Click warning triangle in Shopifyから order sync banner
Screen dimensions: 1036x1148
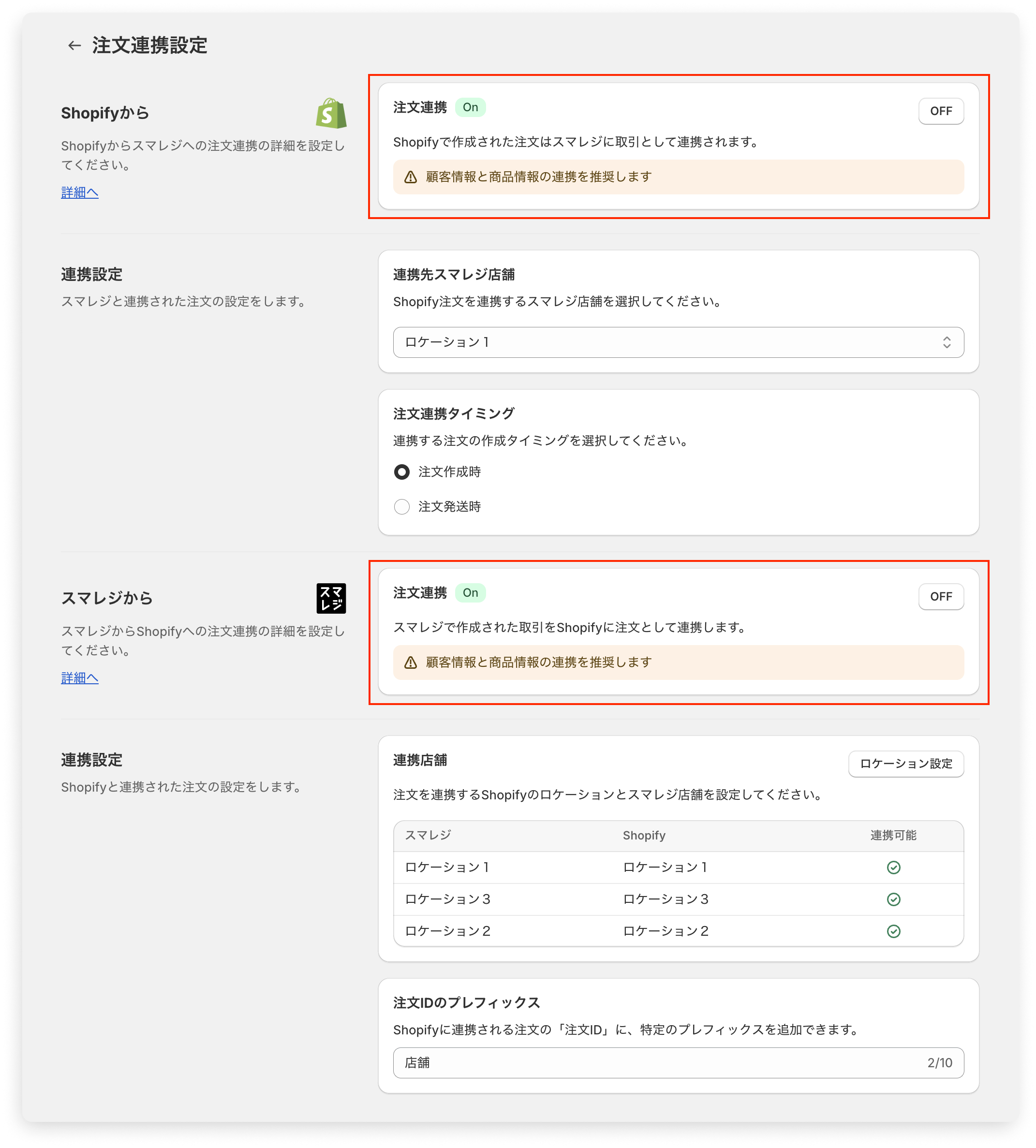point(411,177)
